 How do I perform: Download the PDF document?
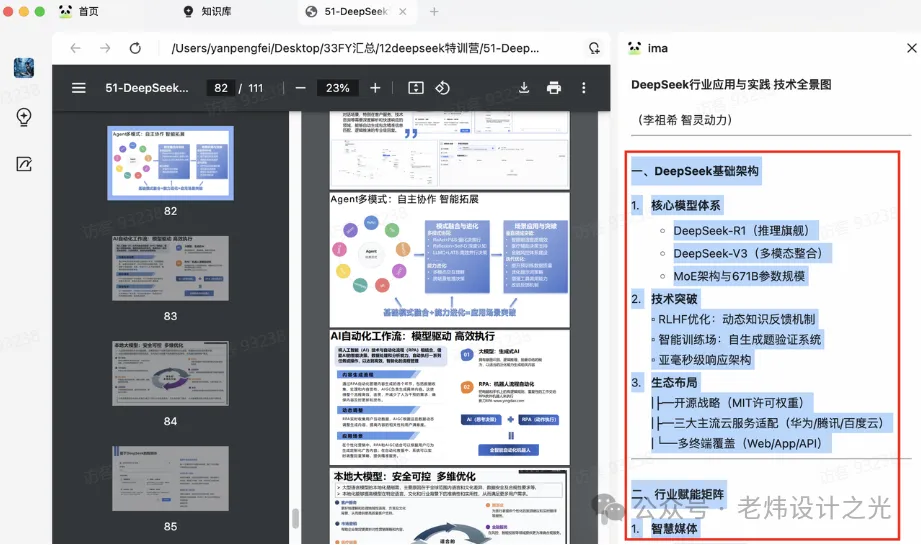524,88
